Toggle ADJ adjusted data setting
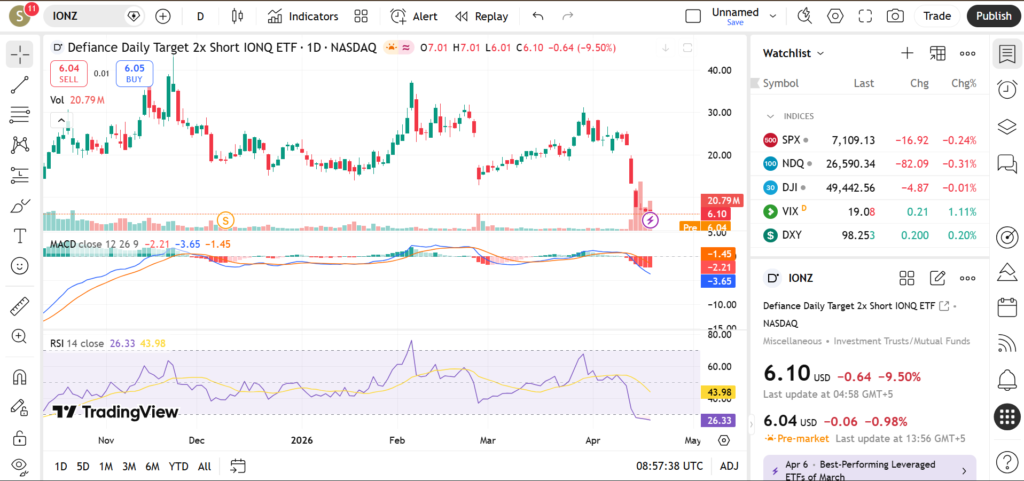 coord(729,466)
